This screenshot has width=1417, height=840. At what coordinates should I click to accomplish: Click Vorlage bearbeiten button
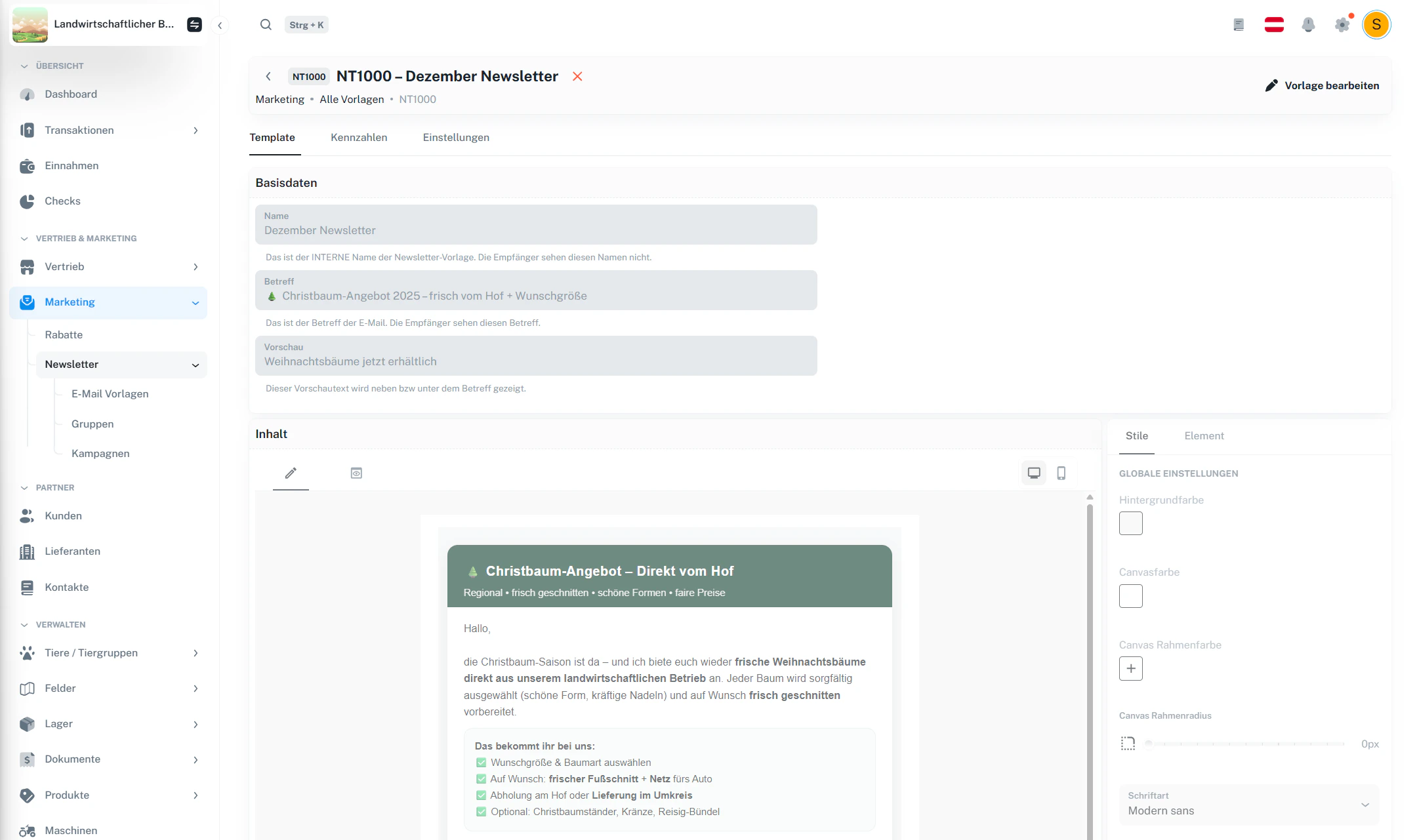tap(1322, 86)
